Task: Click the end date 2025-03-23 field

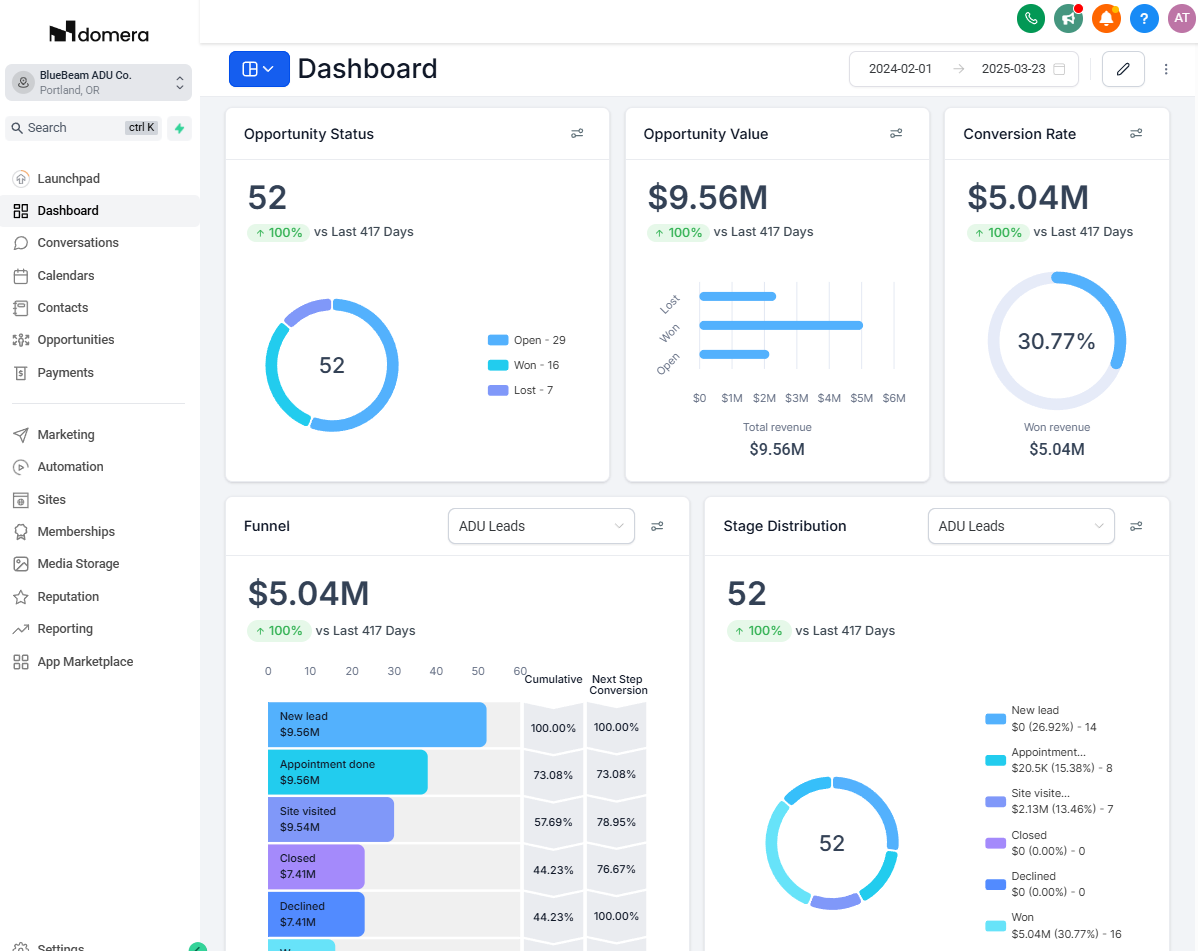Action: 1013,69
